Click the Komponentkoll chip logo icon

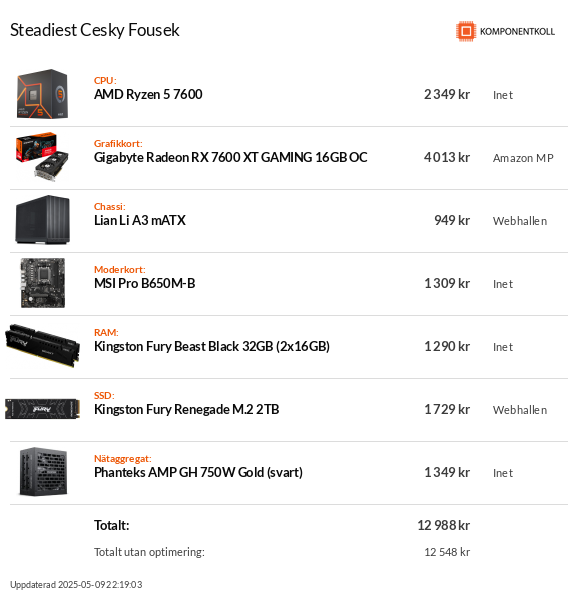point(466,31)
